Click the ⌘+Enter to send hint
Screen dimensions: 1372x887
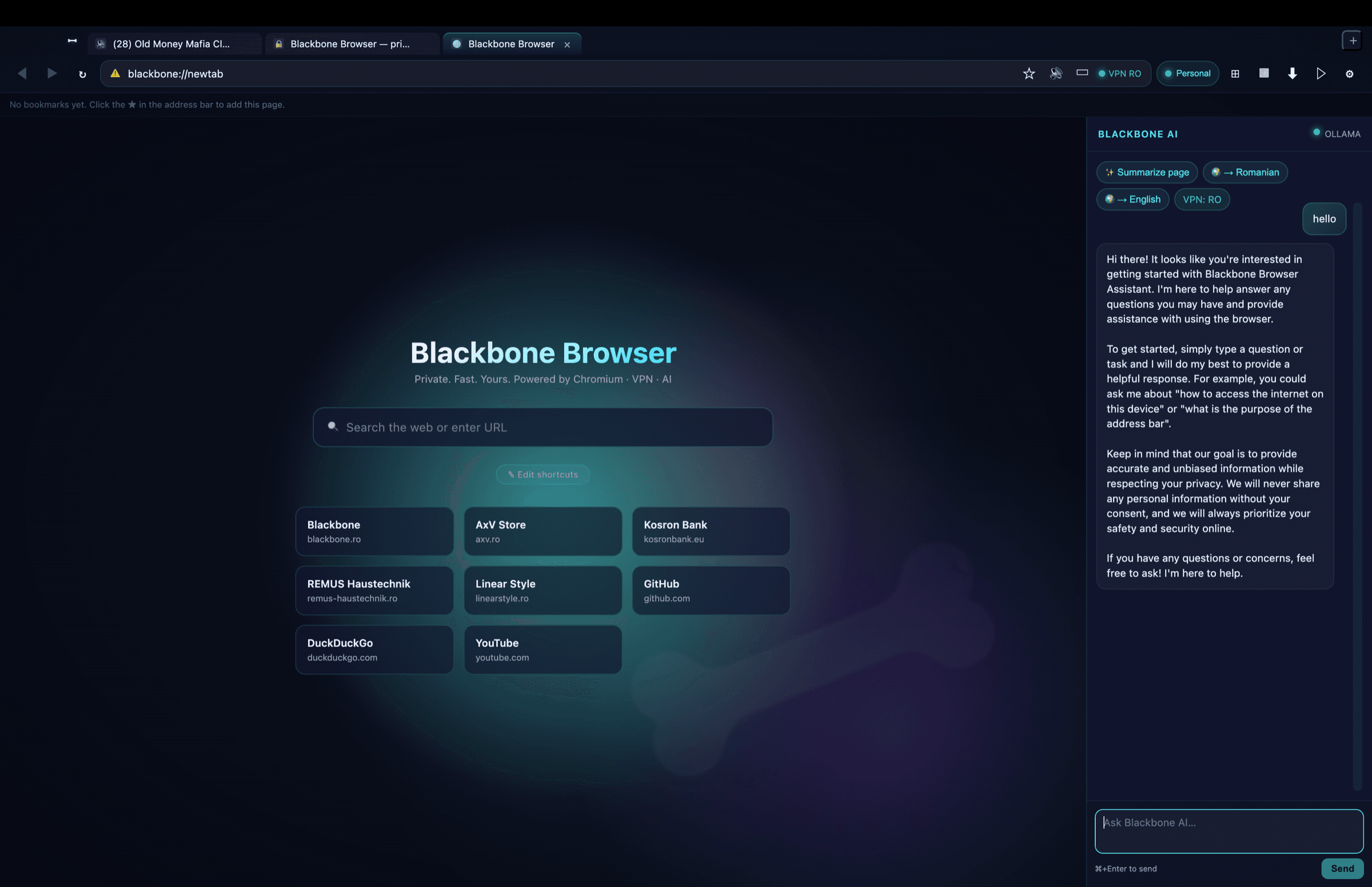tap(1126, 869)
